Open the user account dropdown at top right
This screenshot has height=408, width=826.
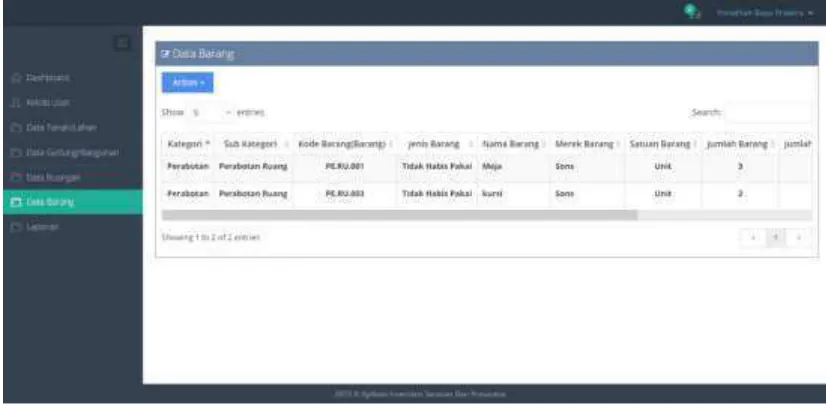coord(765,13)
